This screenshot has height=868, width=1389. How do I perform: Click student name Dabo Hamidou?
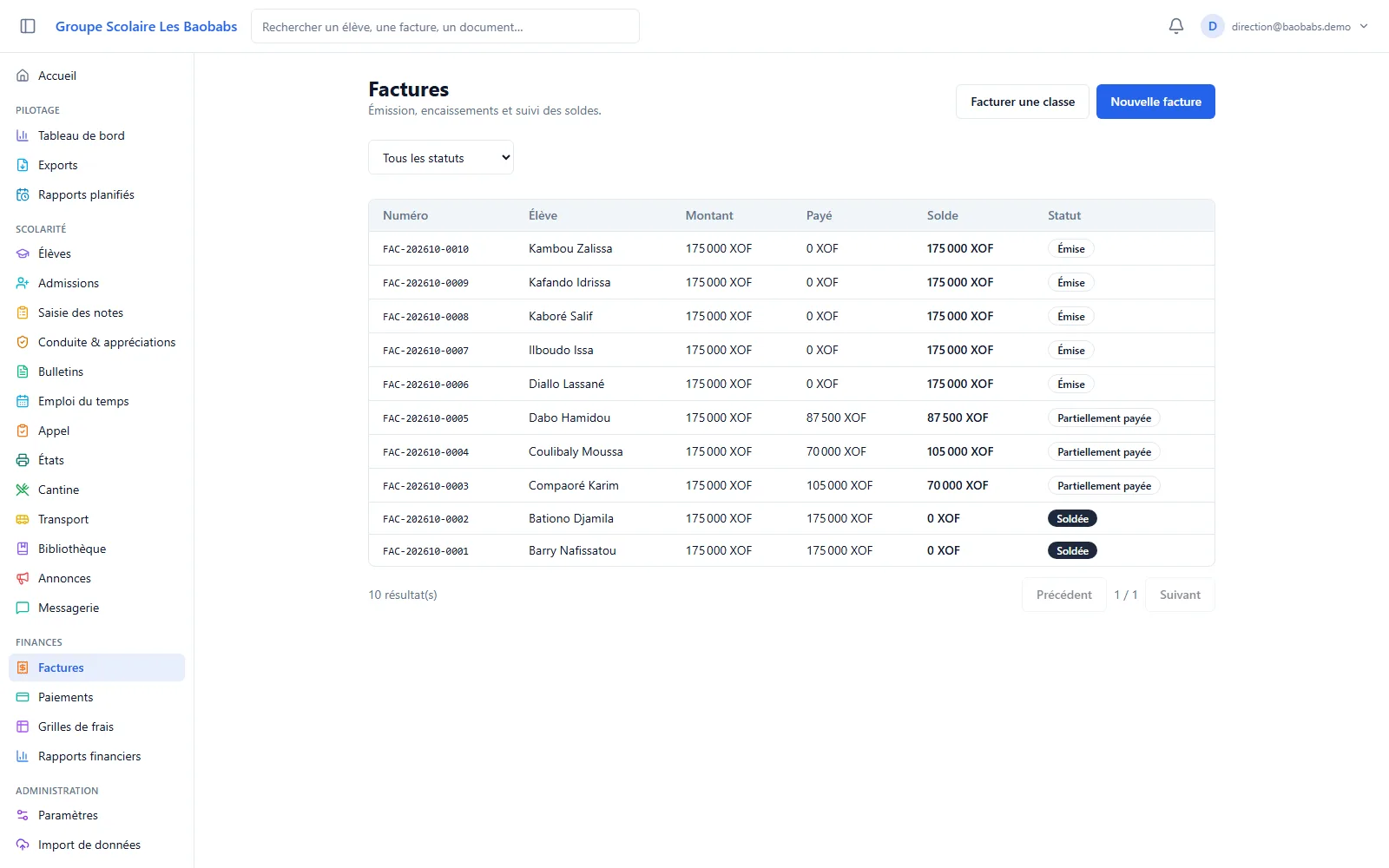click(x=569, y=418)
